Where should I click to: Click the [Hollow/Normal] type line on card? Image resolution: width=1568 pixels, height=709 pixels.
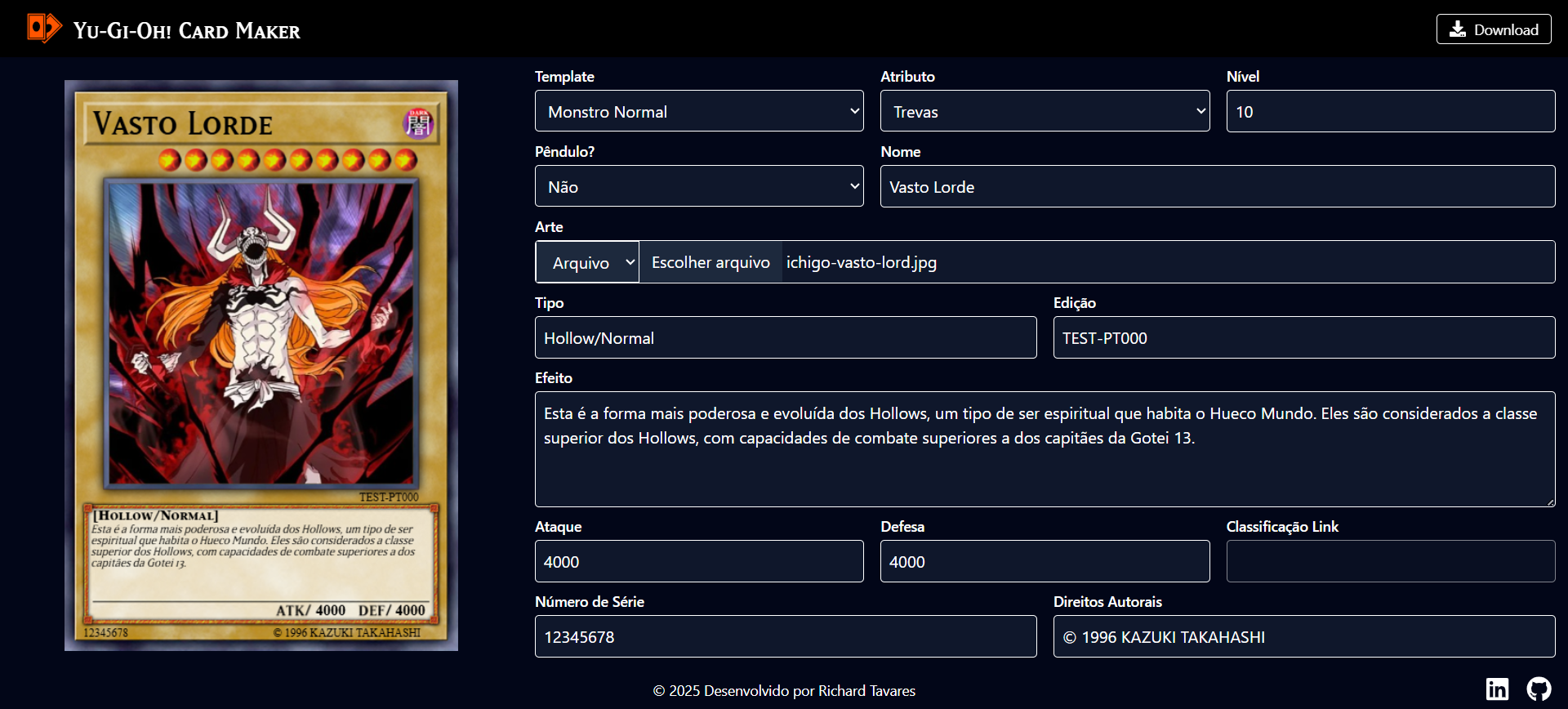point(156,515)
